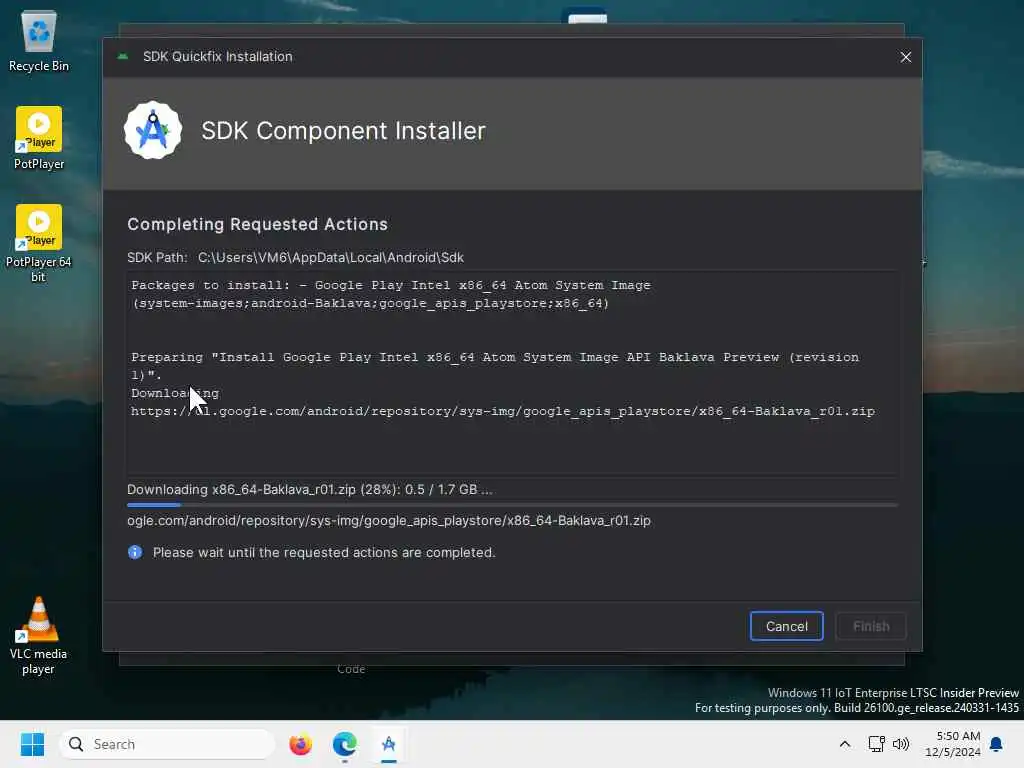Click the small Android icon in title bar

click(x=123, y=57)
